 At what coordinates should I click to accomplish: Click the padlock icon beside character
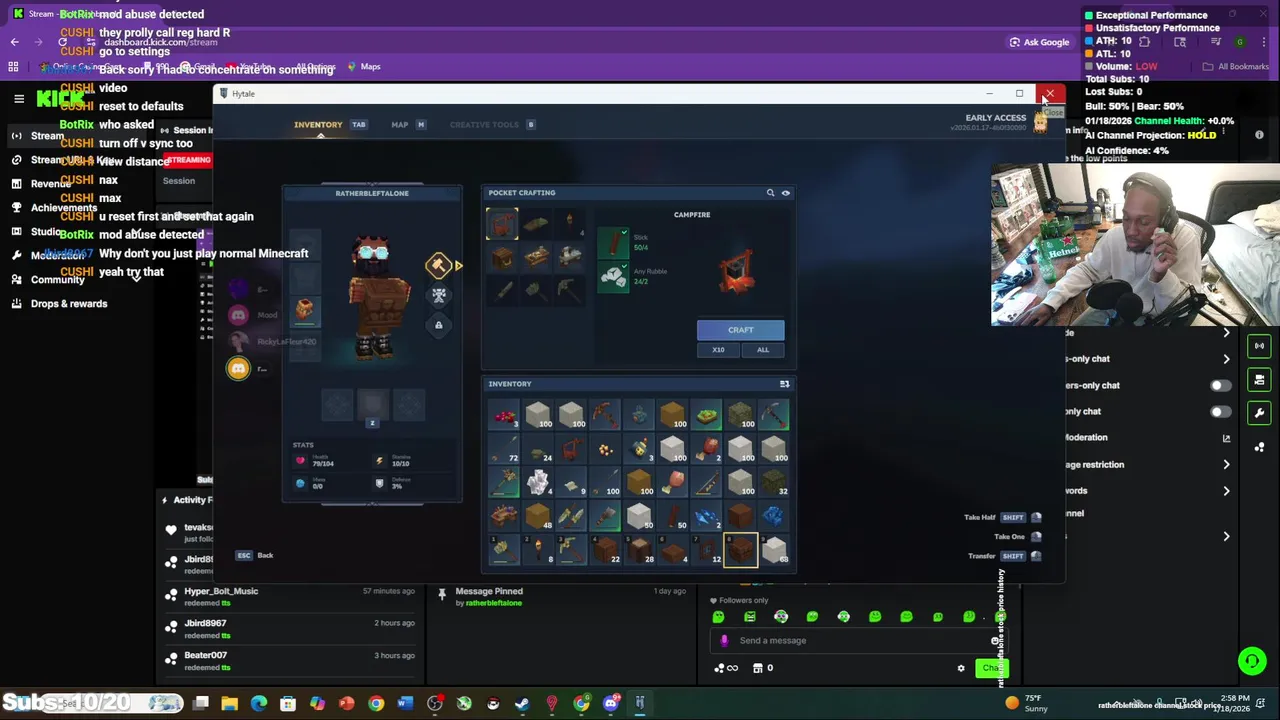point(438,325)
